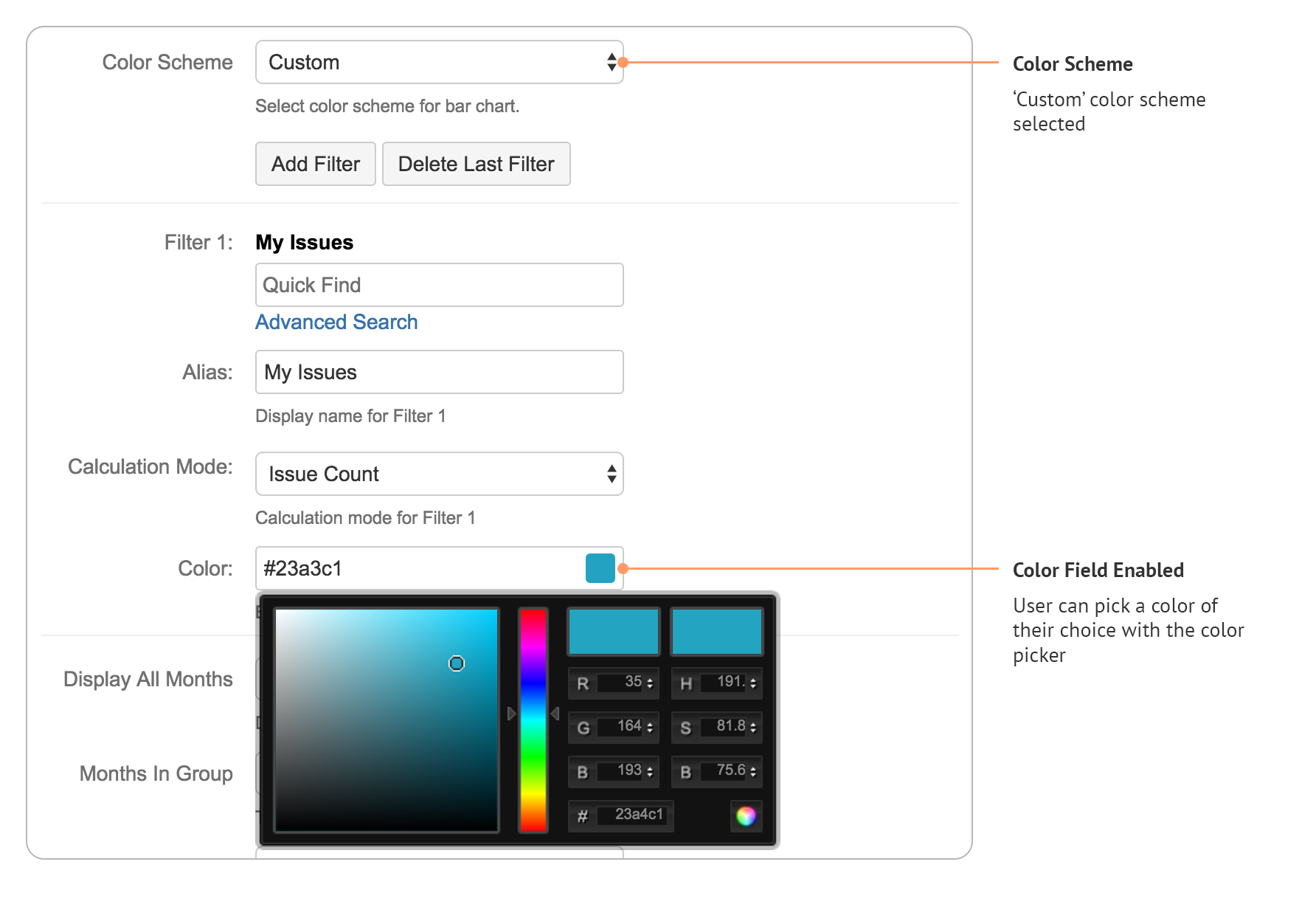
Task: Click the right arrow beside the saturation square
Action: point(511,714)
